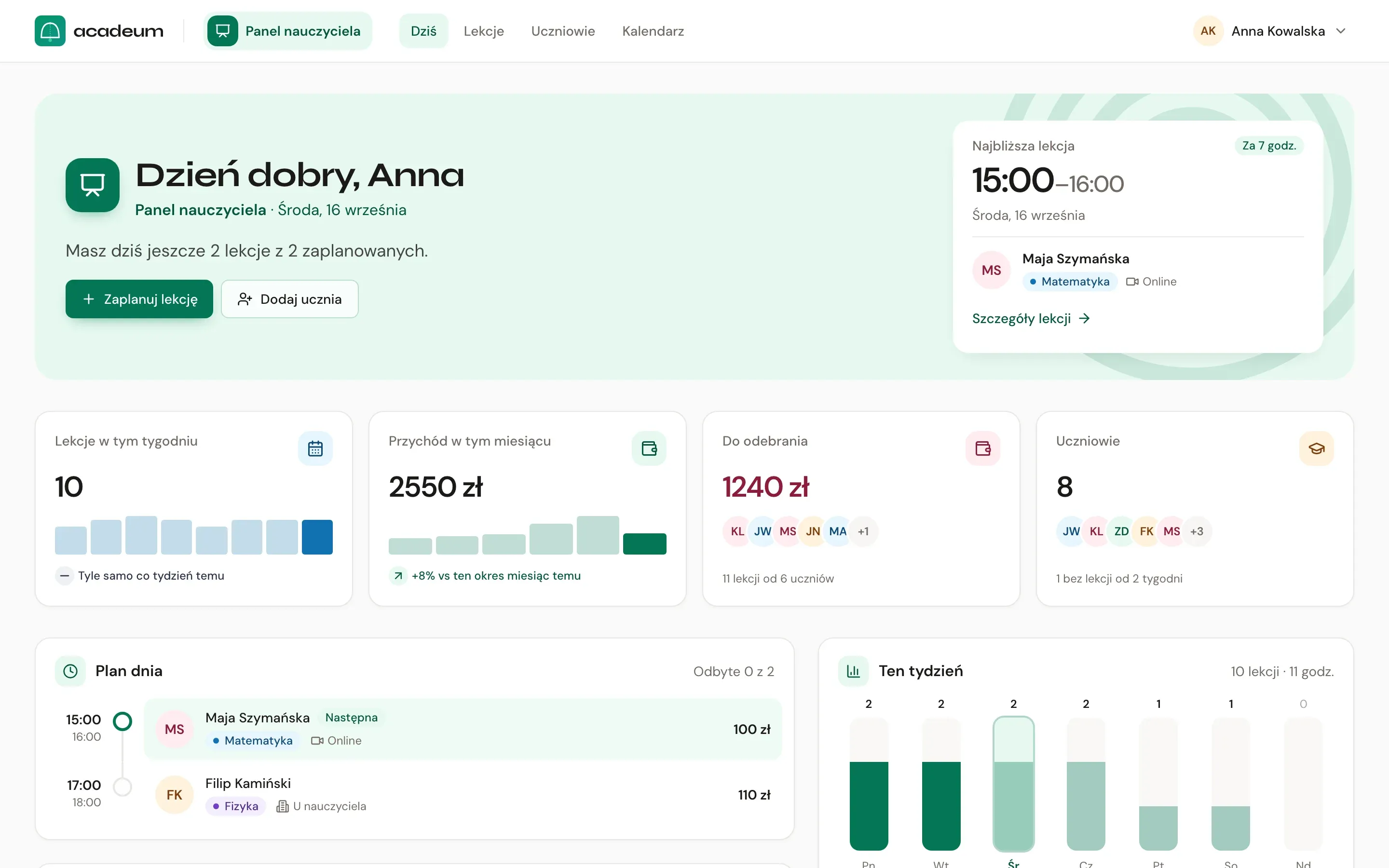This screenshot has width=1389, height=868.
Task: Select the highlighted Śr bar in Ten tydzień chart
Action: 1014,784
